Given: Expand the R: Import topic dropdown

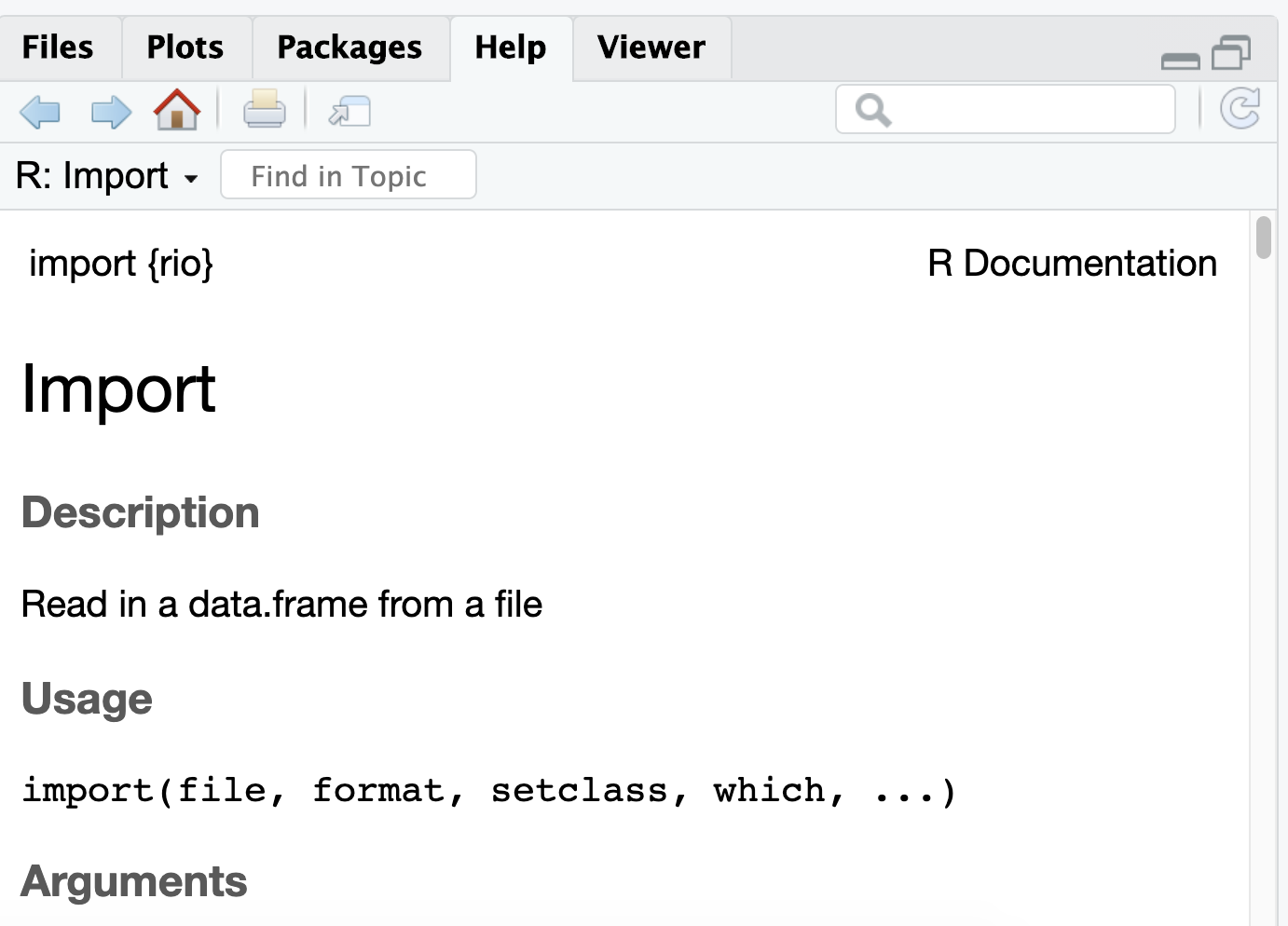Looking at the screenshot, I should pyautogui.click(x=191, y=178).
